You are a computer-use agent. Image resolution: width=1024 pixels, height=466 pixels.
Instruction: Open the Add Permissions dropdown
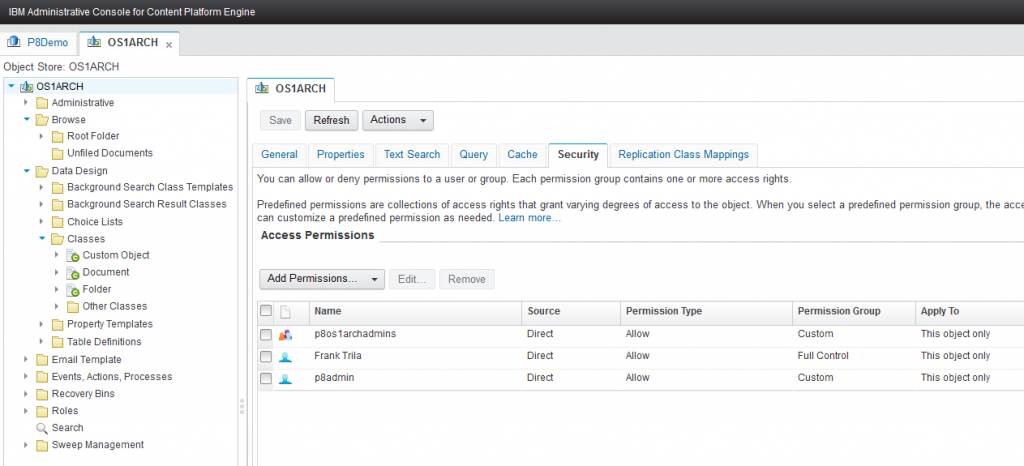(x=322, y=279)
